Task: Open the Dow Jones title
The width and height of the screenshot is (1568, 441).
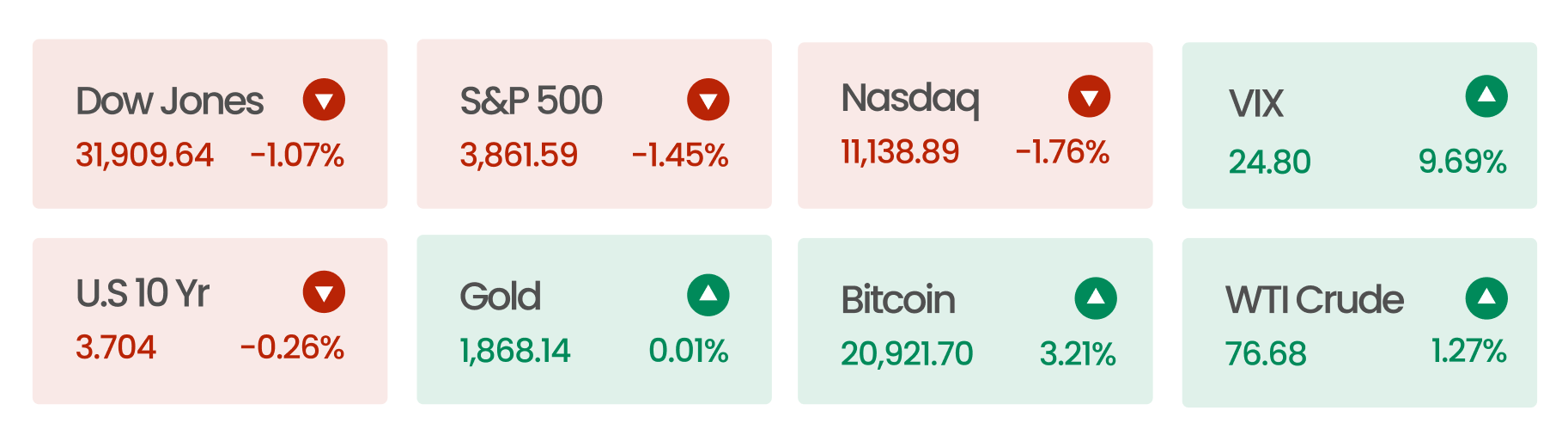Action: point(169,101)
